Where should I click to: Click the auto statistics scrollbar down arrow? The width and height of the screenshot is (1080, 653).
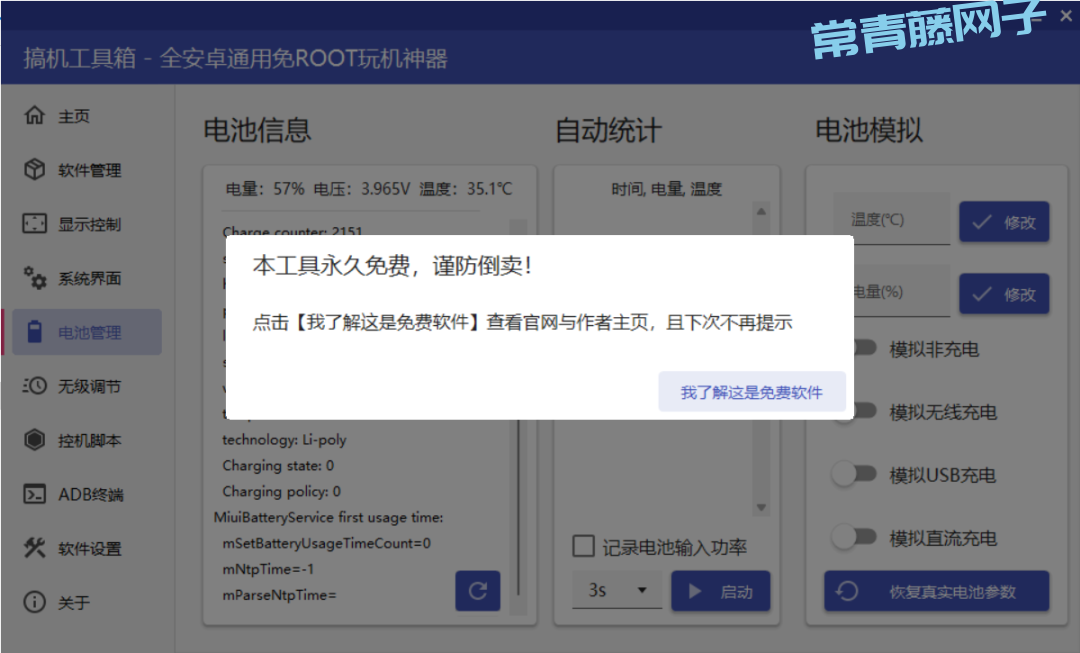click(761, 508)
